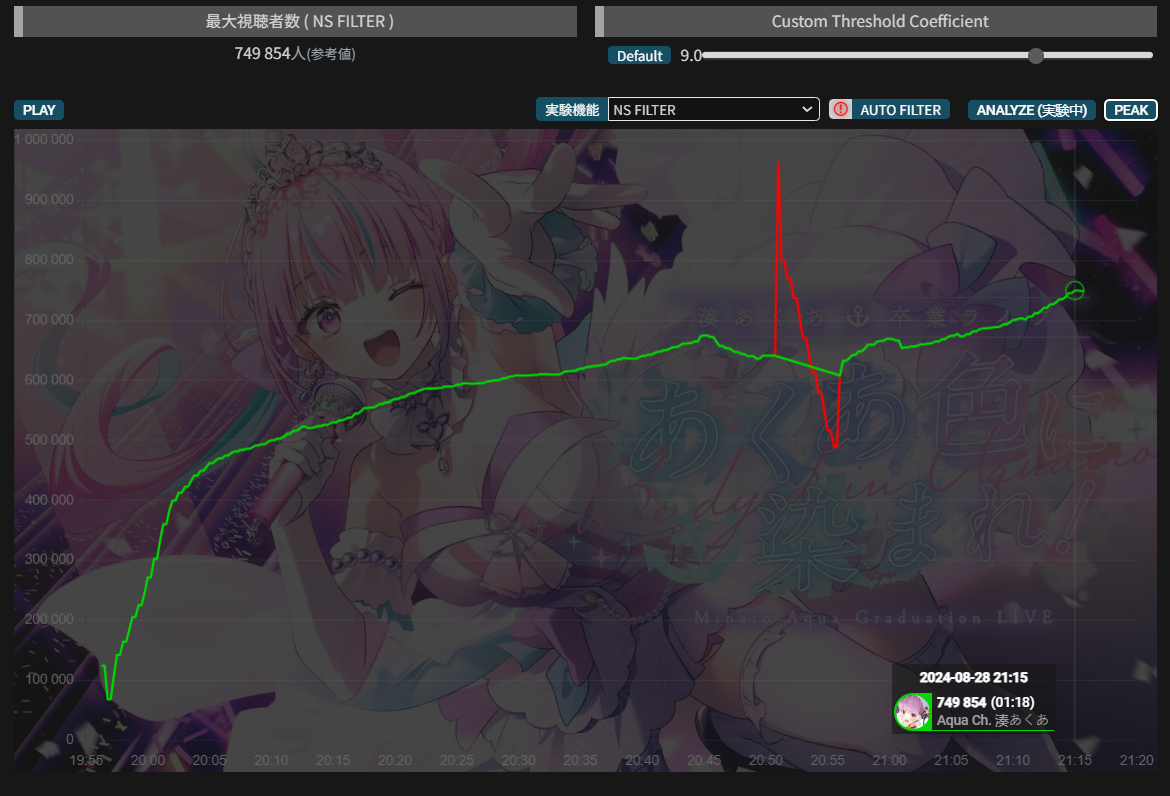The height and width of the screenshot is (796, 1170).
Task: Click the 9.0 threshold value
Action: [x=690, y=56]
